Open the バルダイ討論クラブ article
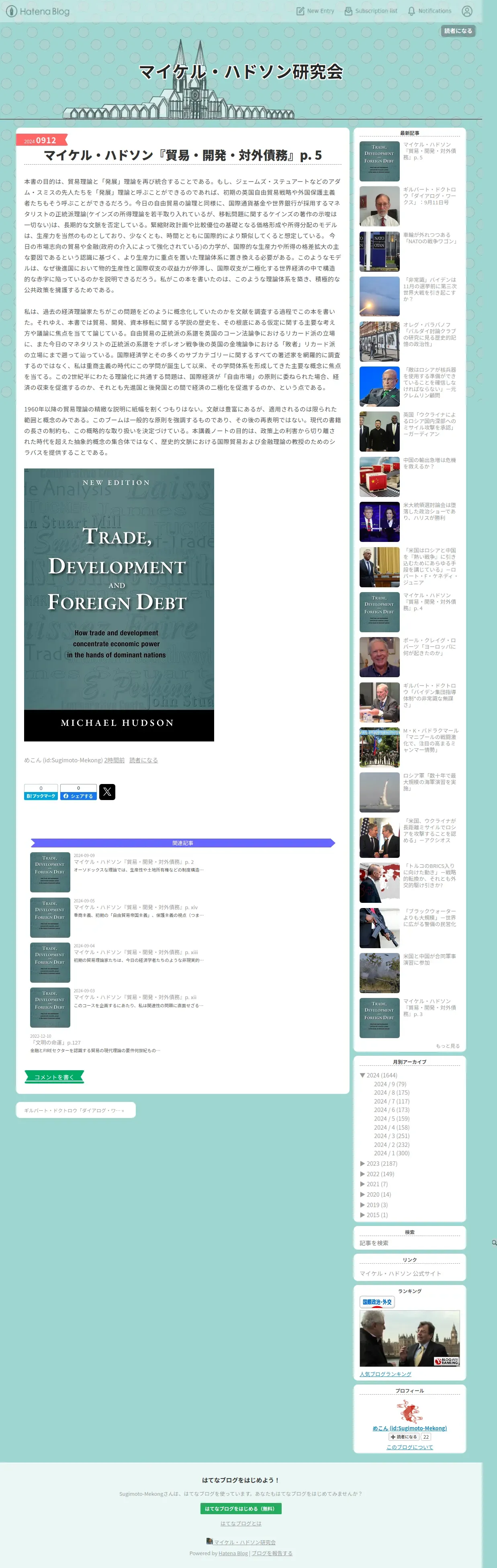Screen dimensions: 497x1568 click(430, 334)
